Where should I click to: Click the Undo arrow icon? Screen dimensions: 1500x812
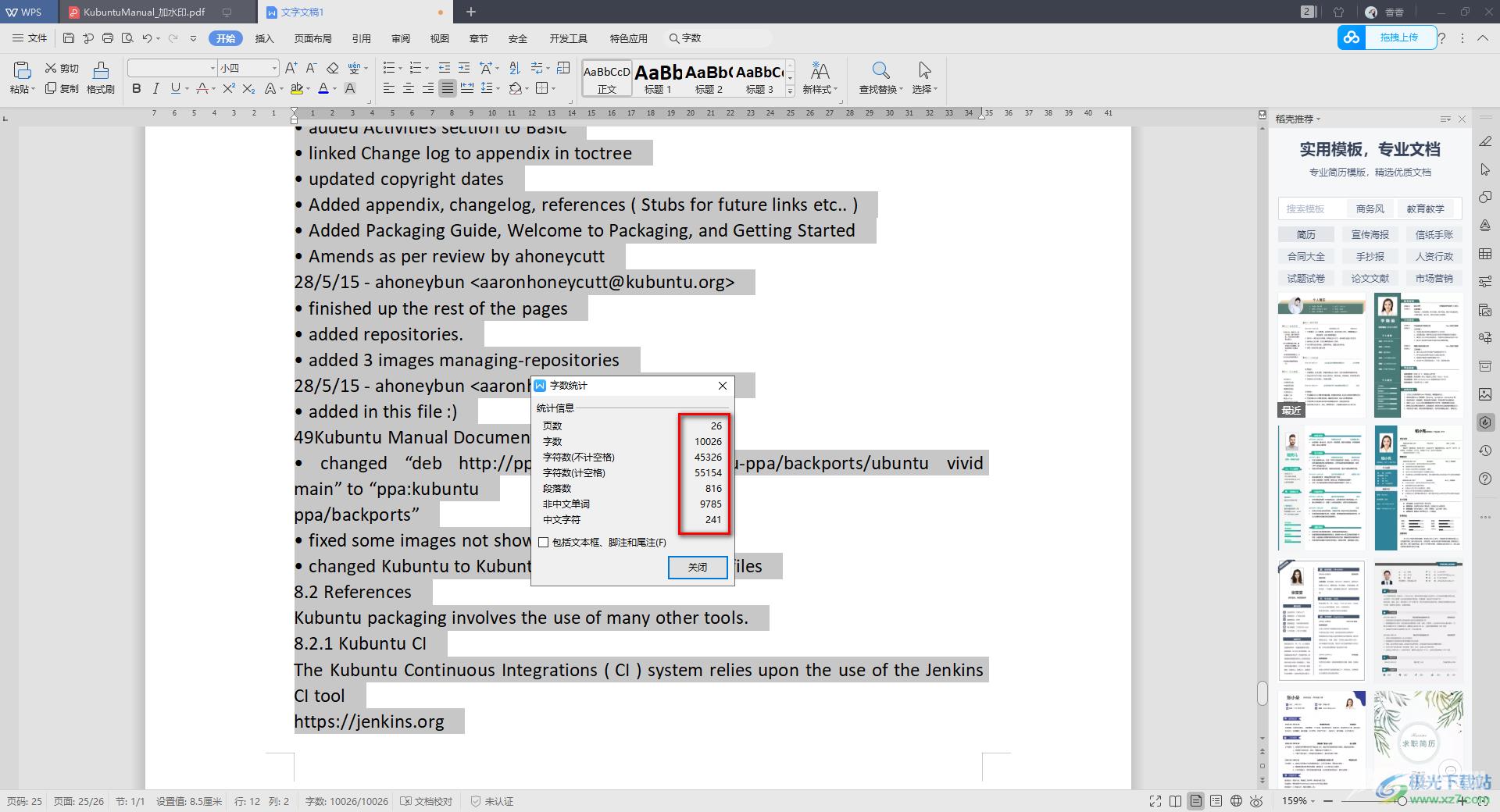click(147, 38)
